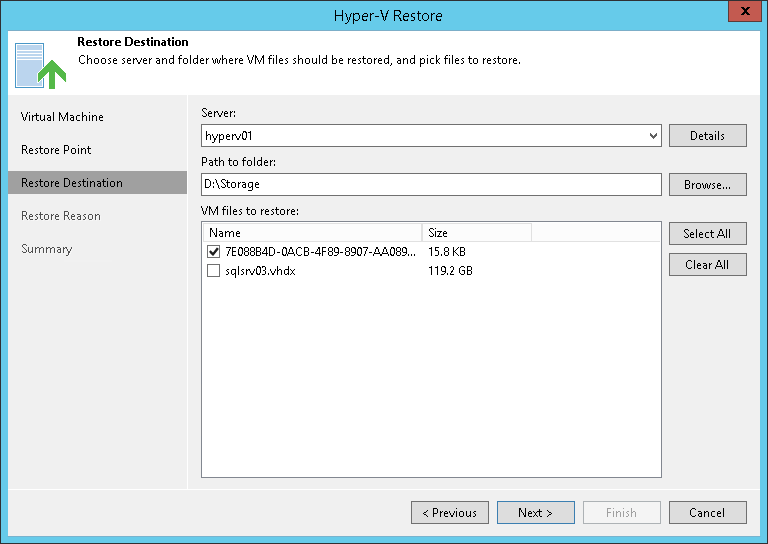Select the Restore Destination step
Image resolution: width=768 pixels, height=544 pixels.
[72, 183]
